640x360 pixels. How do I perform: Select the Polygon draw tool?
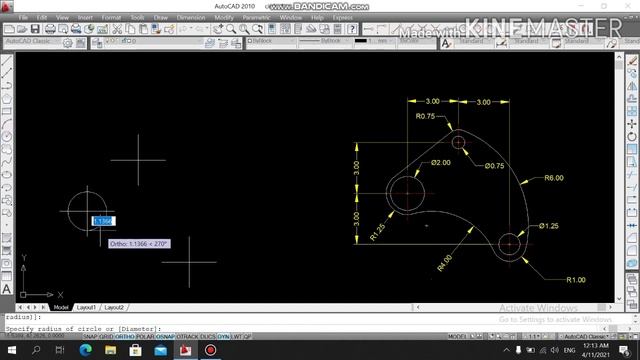point(7,99)
